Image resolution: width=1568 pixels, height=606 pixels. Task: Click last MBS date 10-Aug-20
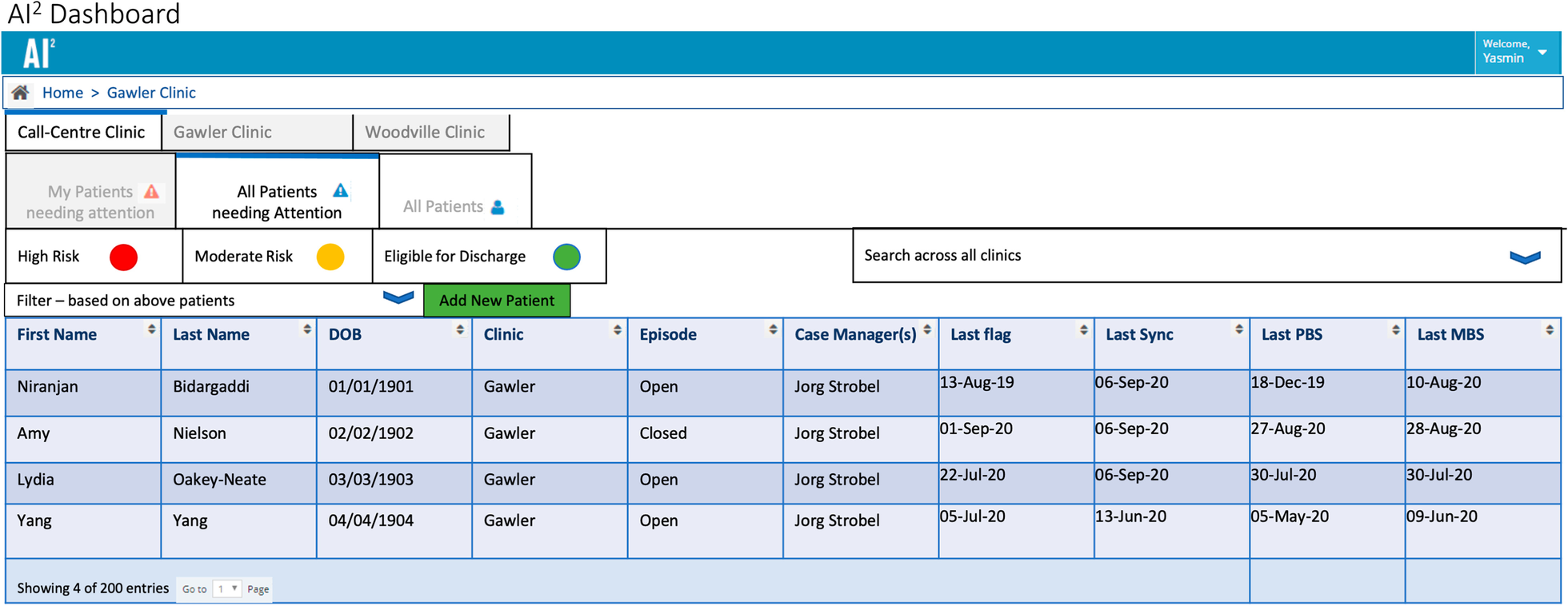[x=1443, y=382]
